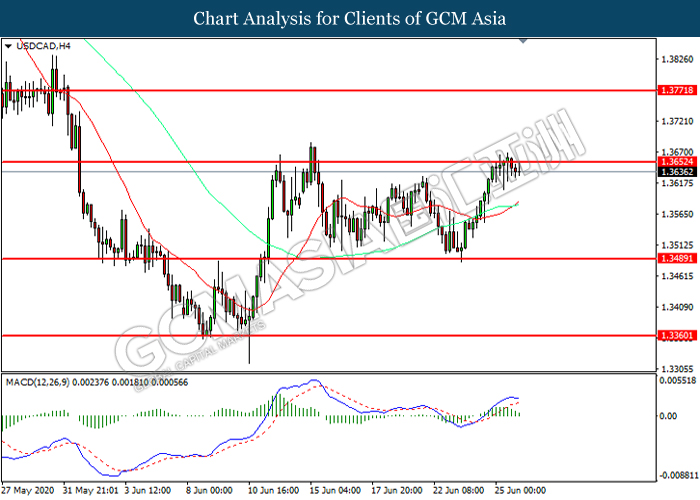The width and height of the screenshot is (700, 500).
Task: Select the horizontal line at 1.33601
Action: point(329,335)
